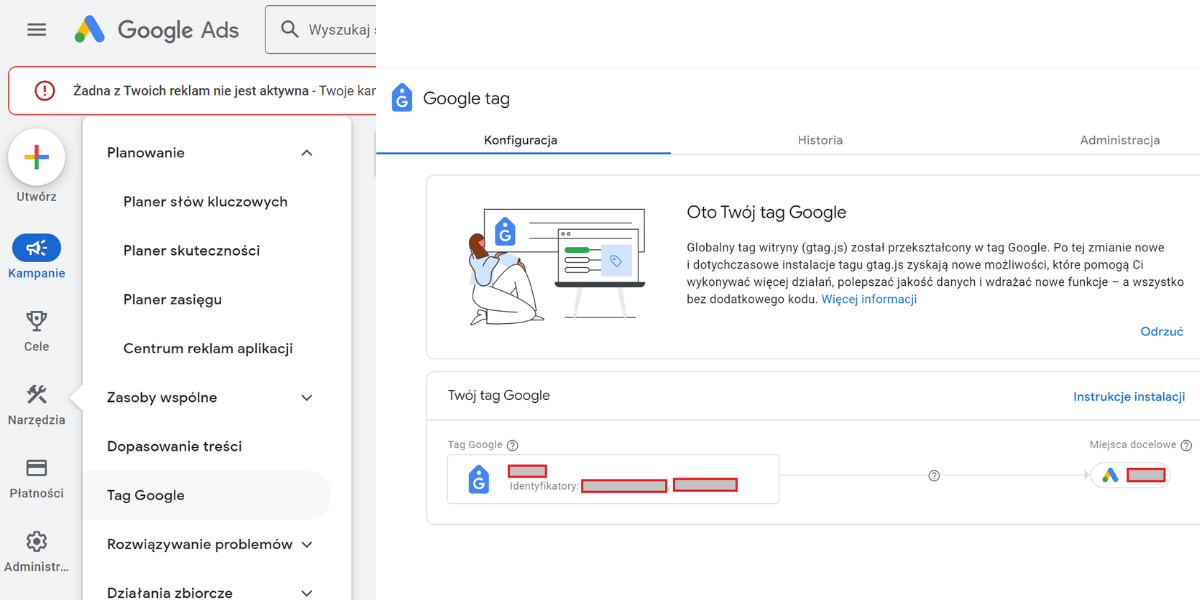Click the search magnifier icon
The width and height of the screenshot is (1200, 600).
(x=290, y=30)
